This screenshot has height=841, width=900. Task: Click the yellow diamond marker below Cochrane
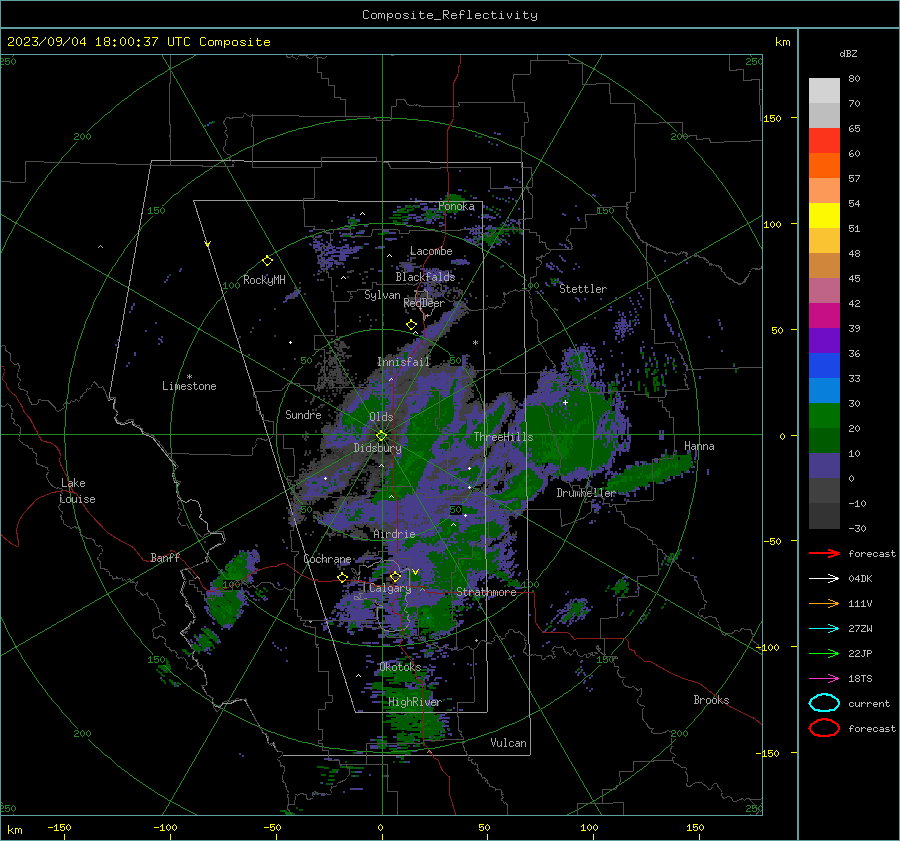(342, 577)
